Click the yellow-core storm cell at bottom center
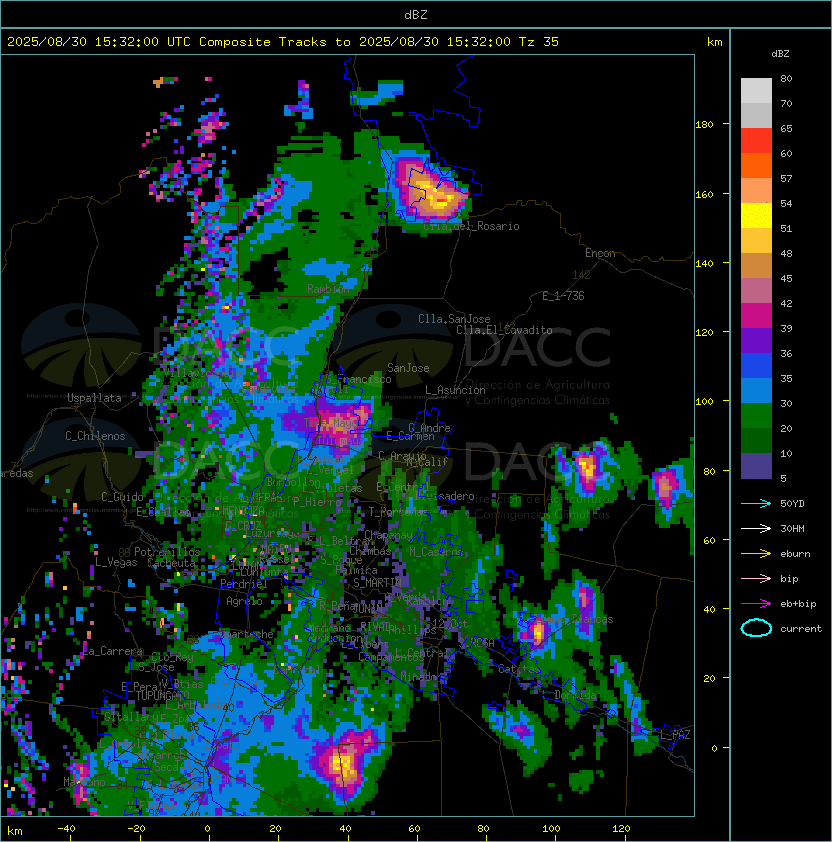 coord(344,763)
